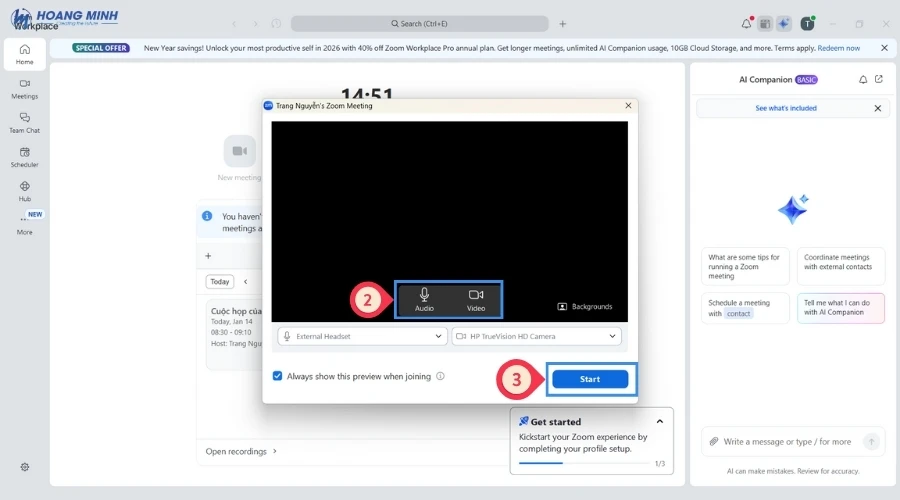Click the meeting setup progress bar

click(x=583, y=463)
